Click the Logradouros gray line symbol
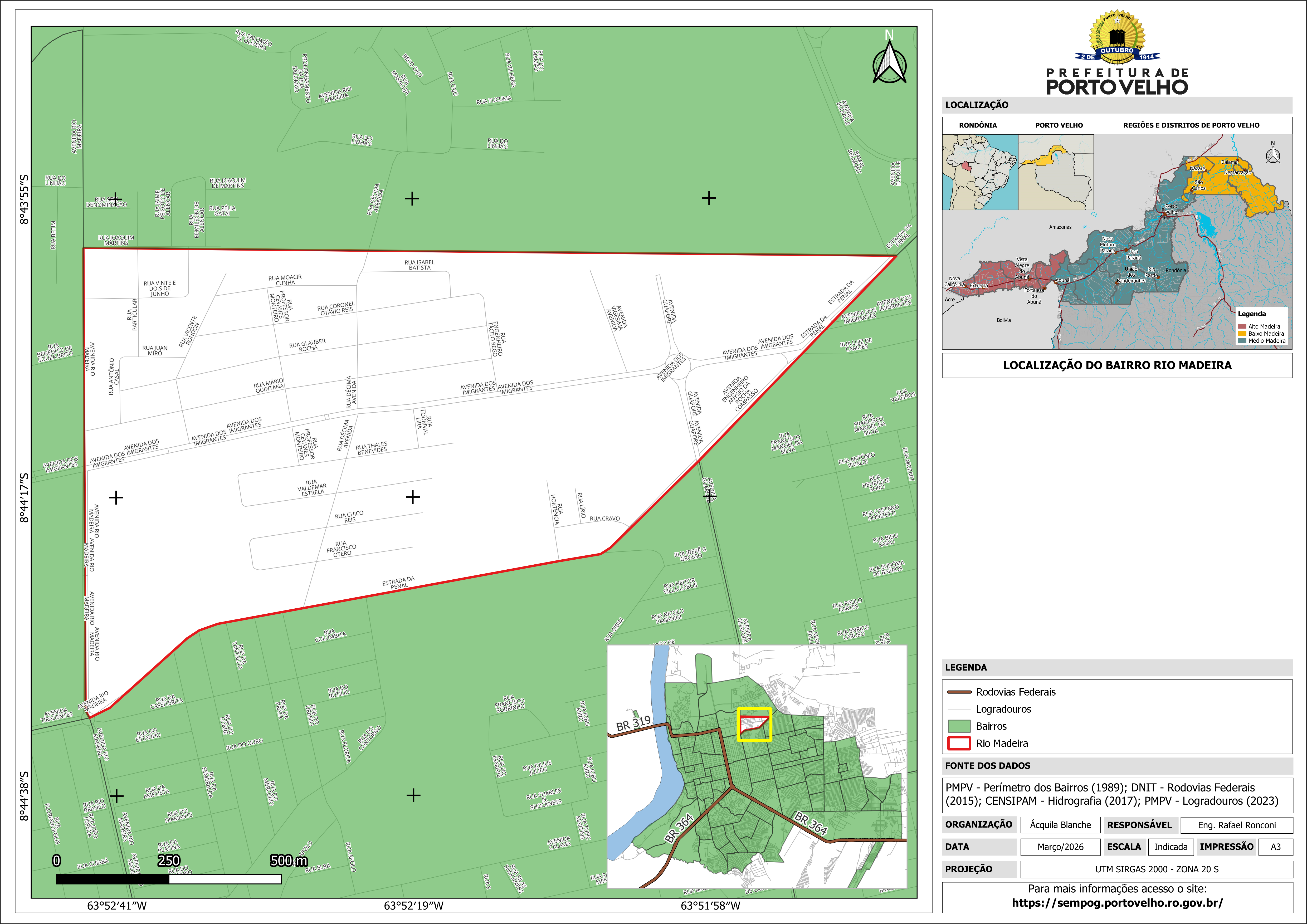The width and height of the screenshot is (1307, 924). coord(959,709)
